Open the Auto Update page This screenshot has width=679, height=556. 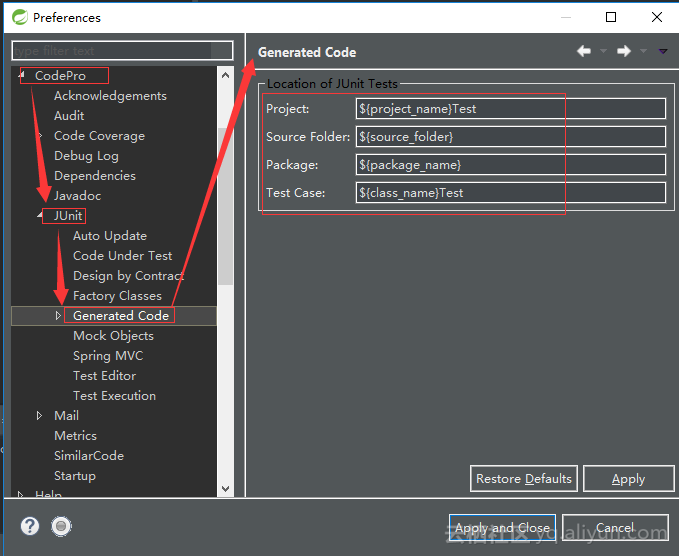(110, 236)
